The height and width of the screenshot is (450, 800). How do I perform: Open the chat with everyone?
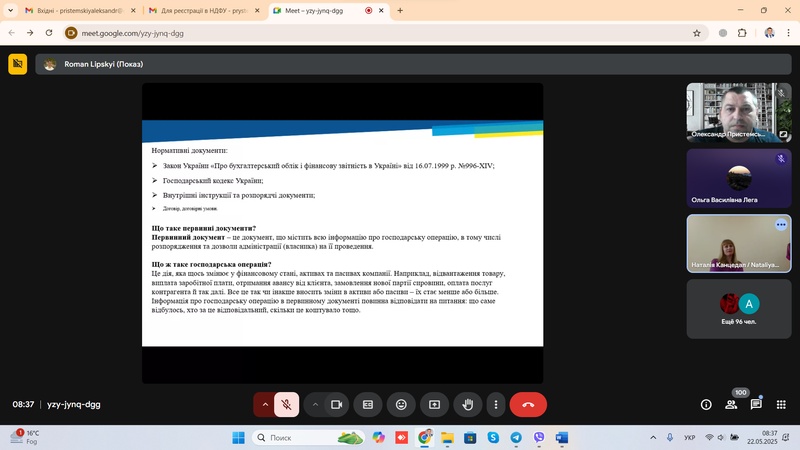pos(756,405)
